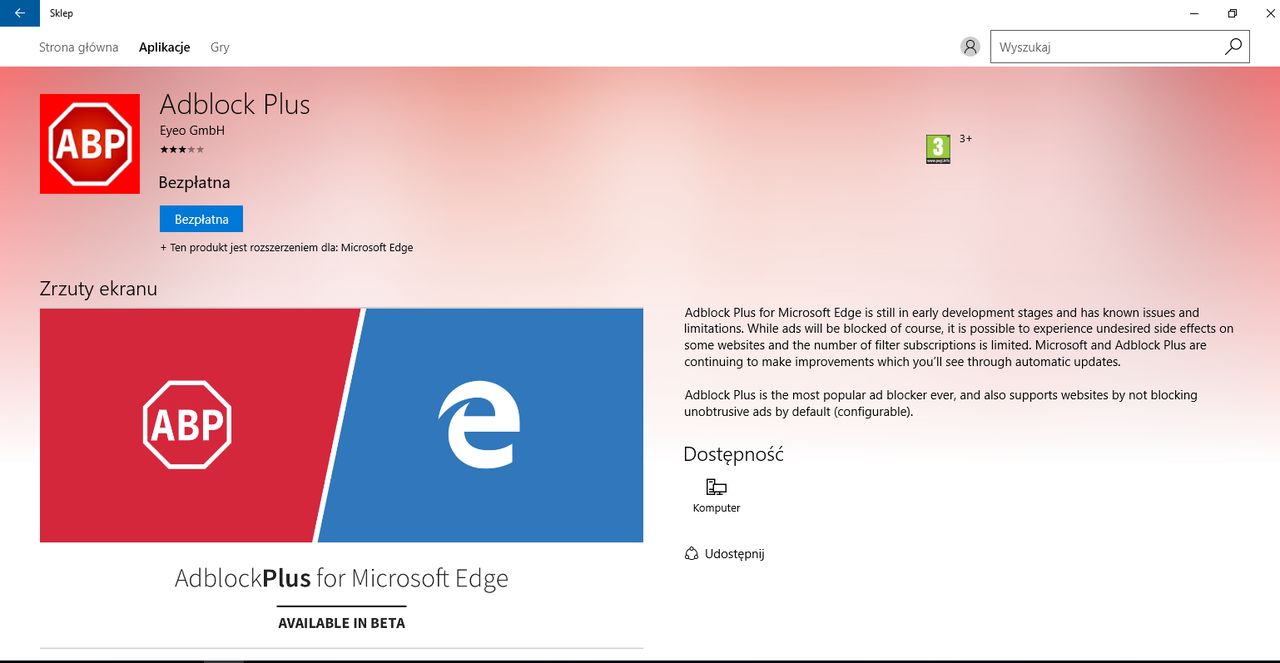This screenshot has width=1280, height=663.
Task: Click the 3+ age rating text
Action: pos(966,138)
